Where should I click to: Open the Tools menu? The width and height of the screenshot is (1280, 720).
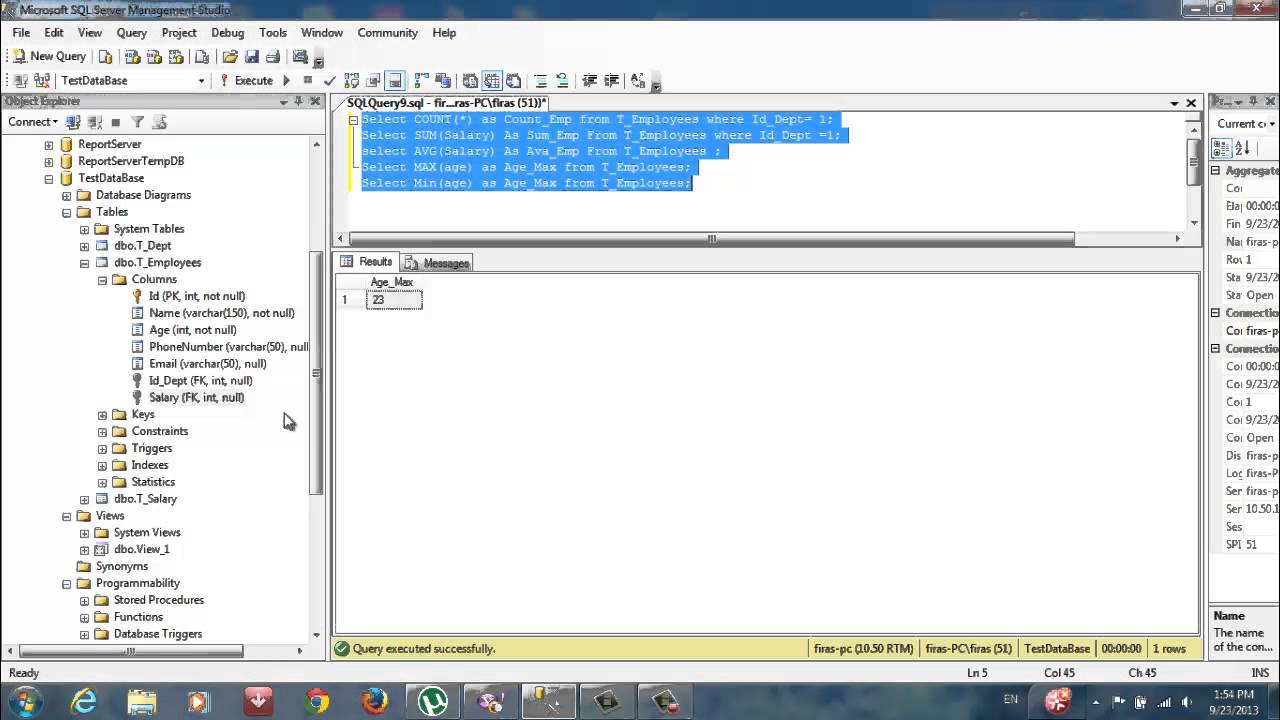[x=272, y=32]
